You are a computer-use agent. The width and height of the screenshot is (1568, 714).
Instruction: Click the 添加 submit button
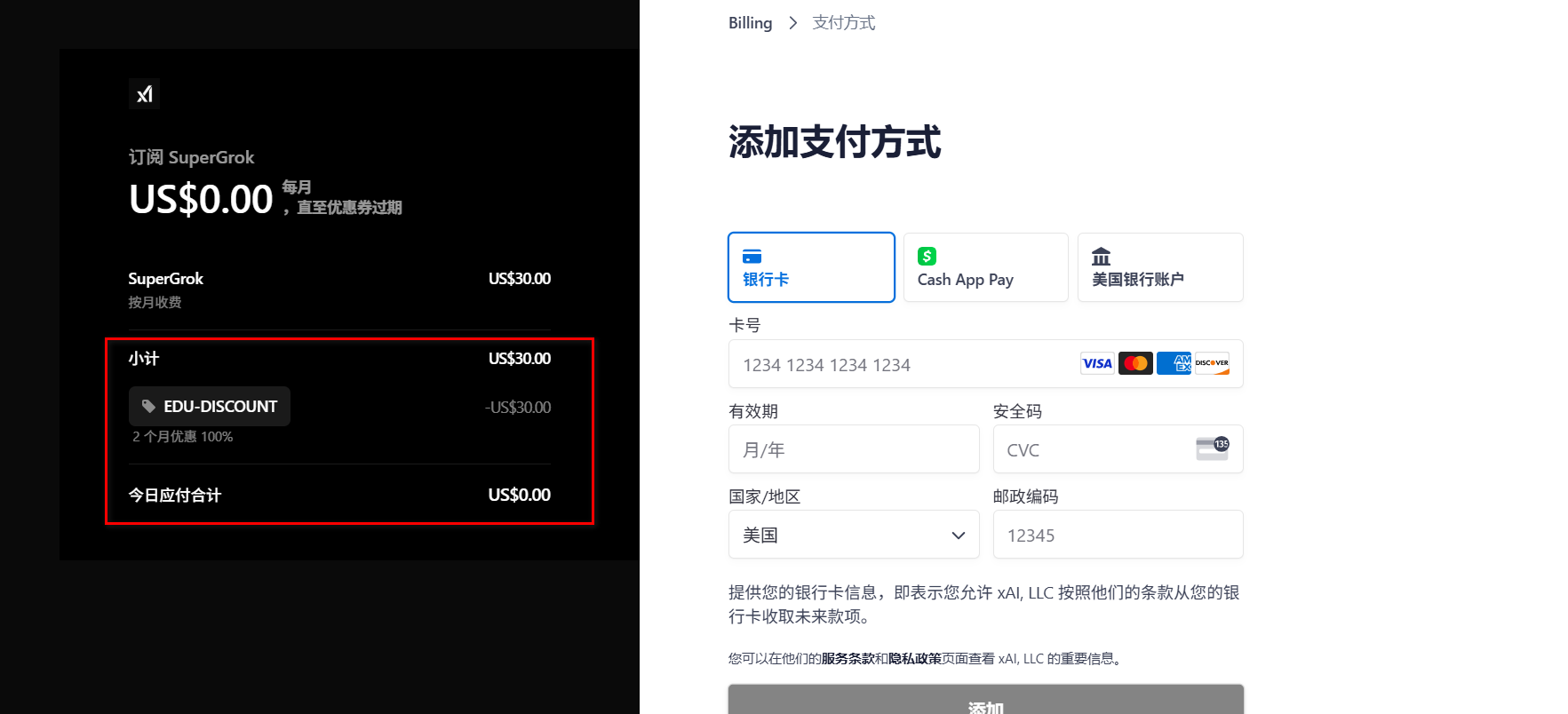tap(985, 700)
